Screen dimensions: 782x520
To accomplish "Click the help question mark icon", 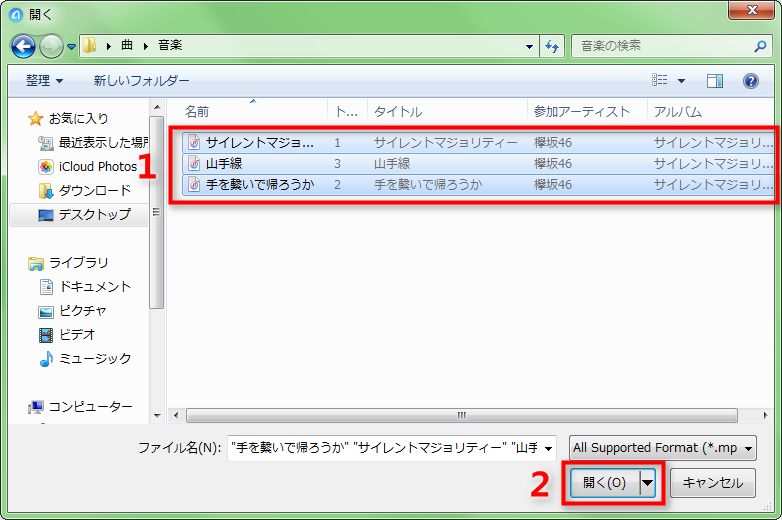I will click(751, 81).
